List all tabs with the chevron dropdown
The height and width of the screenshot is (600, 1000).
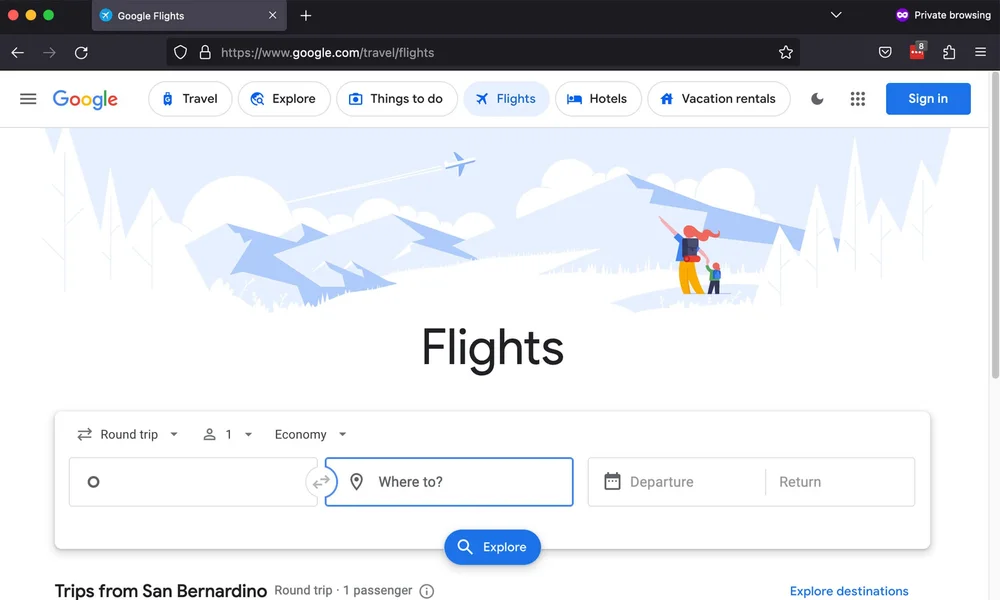click(x=836, y=15)
